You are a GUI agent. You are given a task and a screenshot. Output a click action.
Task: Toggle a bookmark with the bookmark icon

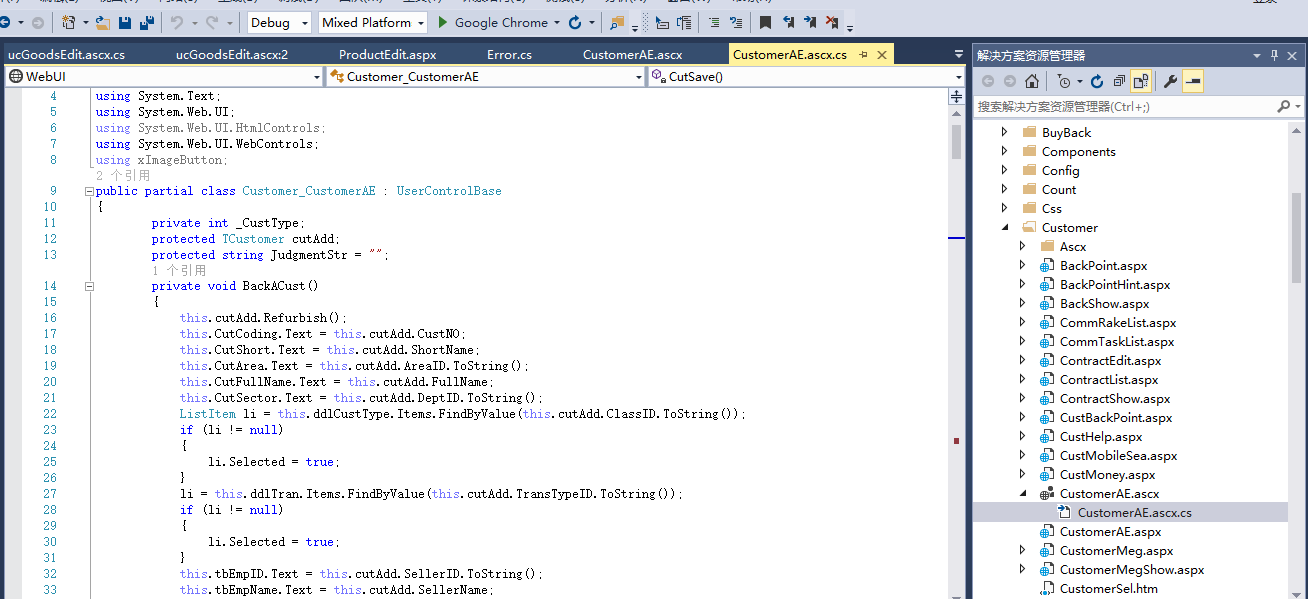(x=765, y=22)
